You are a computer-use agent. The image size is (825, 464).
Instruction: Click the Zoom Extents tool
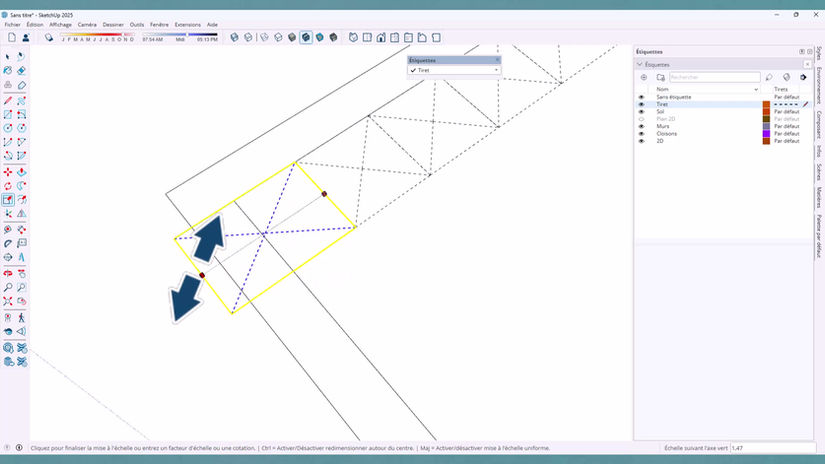(8, 301)
